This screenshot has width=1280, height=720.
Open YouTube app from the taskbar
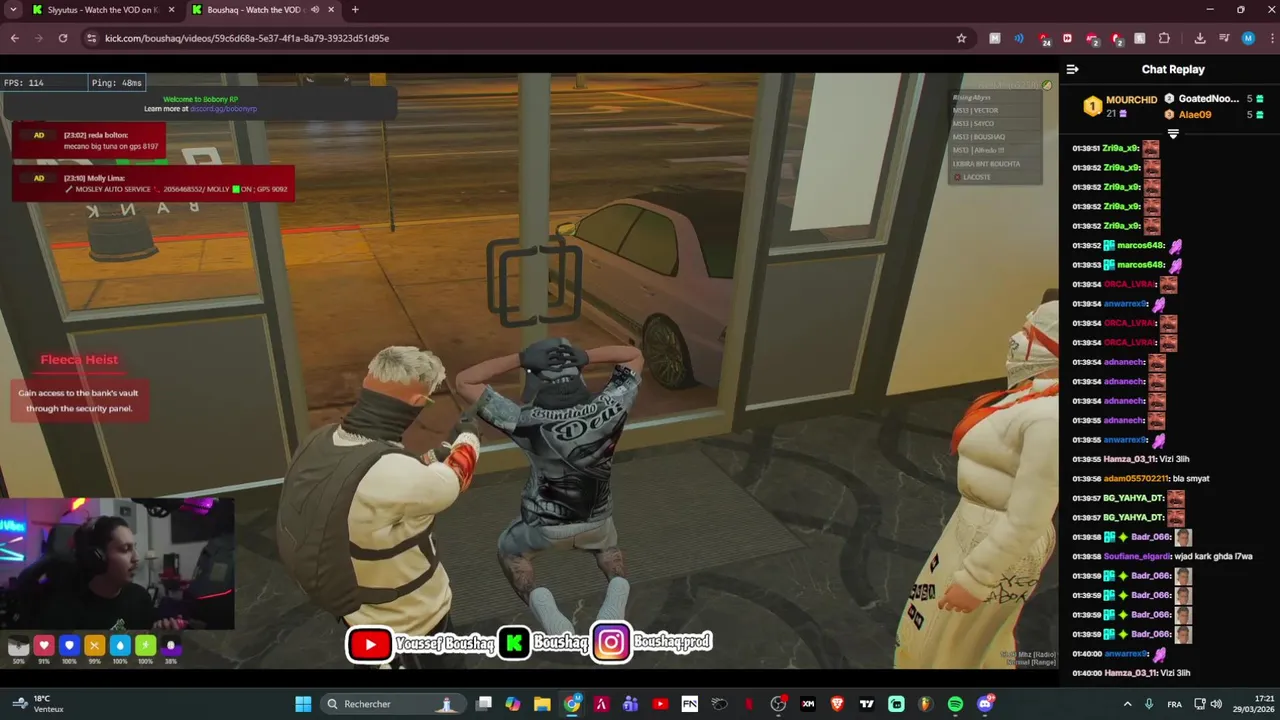(660, 704)
